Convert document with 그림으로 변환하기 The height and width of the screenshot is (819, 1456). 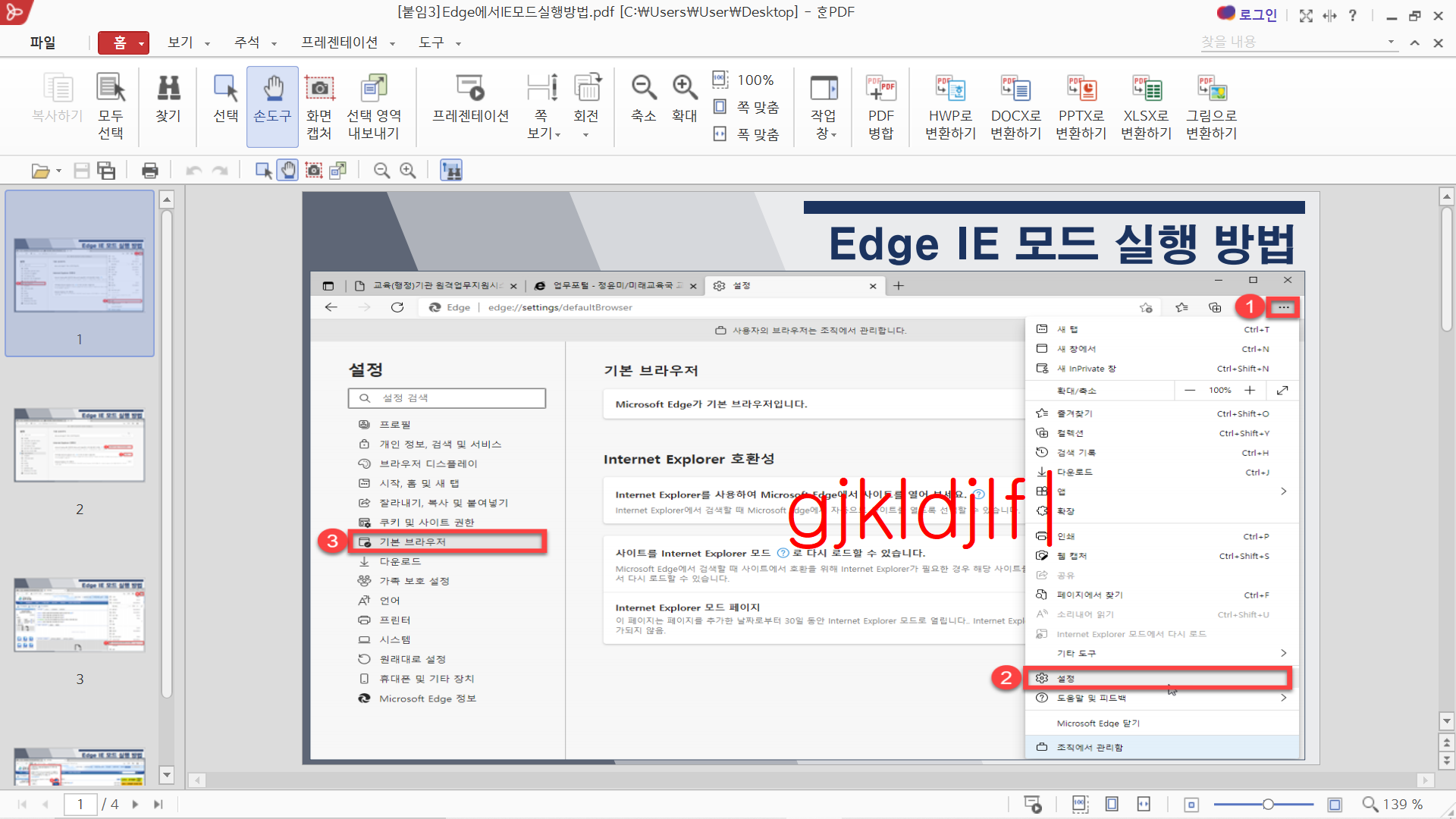click(1212, 107)
